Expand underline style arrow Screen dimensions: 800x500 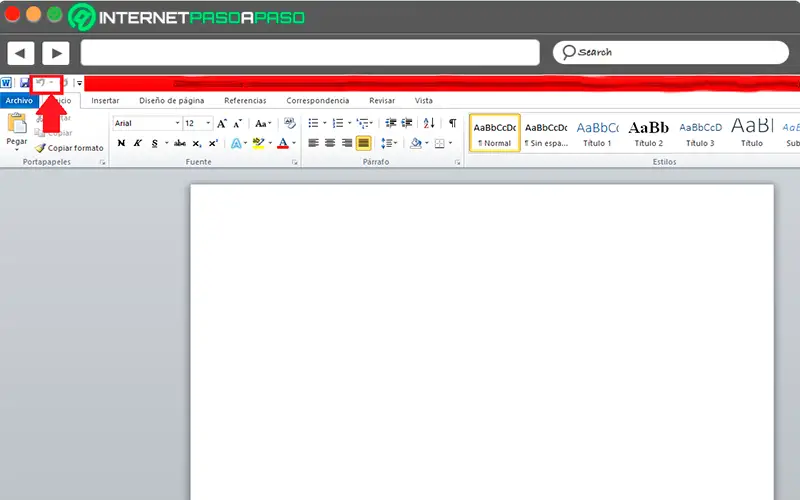coord(166,143)
